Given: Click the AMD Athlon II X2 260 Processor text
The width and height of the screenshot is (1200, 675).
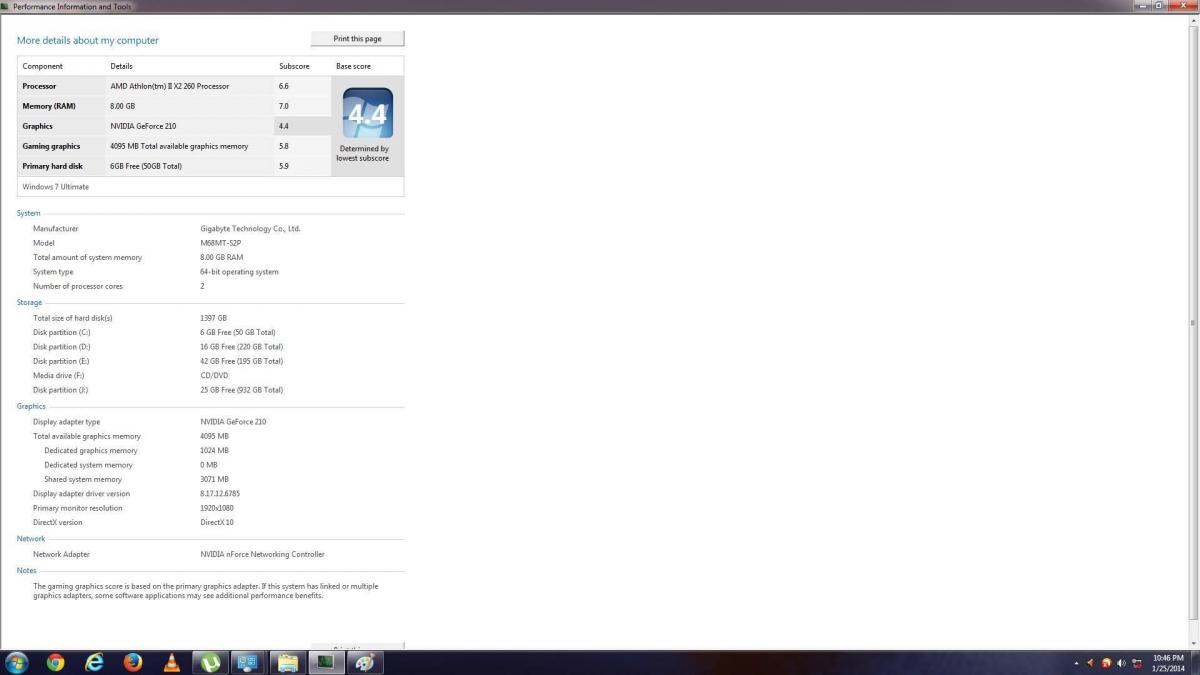Looking at the screenshot, I should (170, 86).
